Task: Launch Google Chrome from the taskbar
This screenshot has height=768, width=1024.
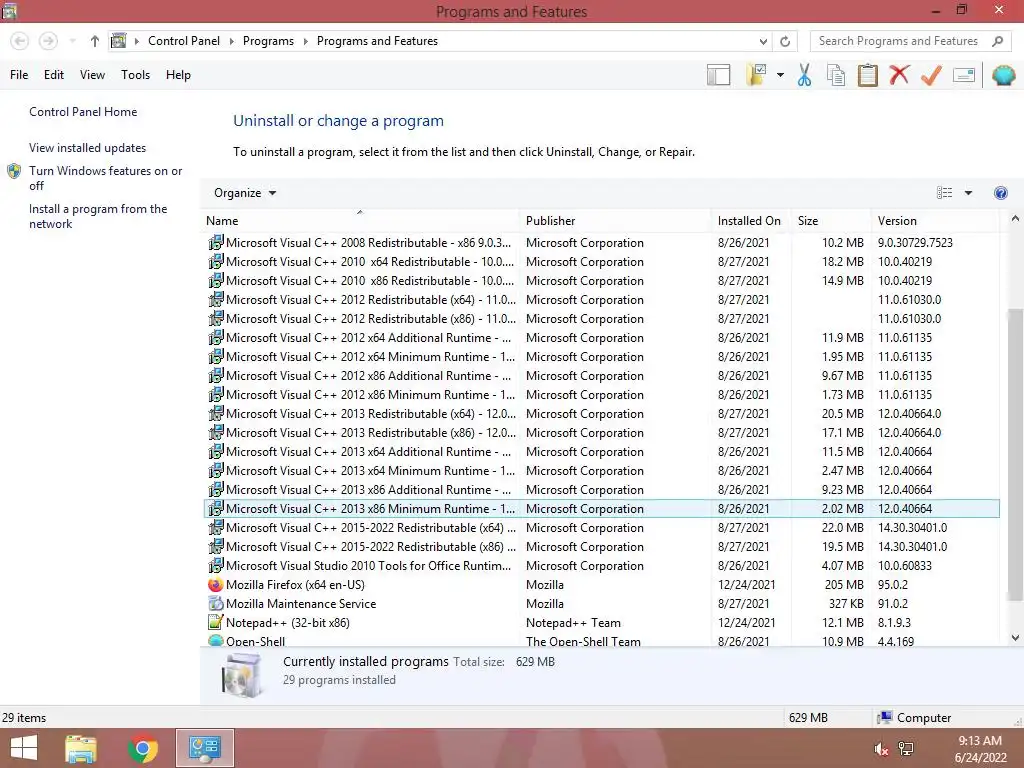Action: [143, 748]
